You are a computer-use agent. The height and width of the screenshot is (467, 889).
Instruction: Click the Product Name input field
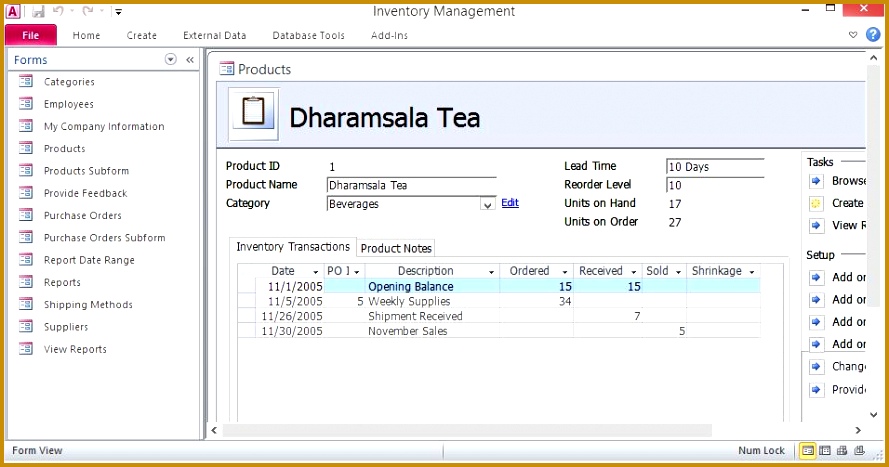tap(412, 185)
